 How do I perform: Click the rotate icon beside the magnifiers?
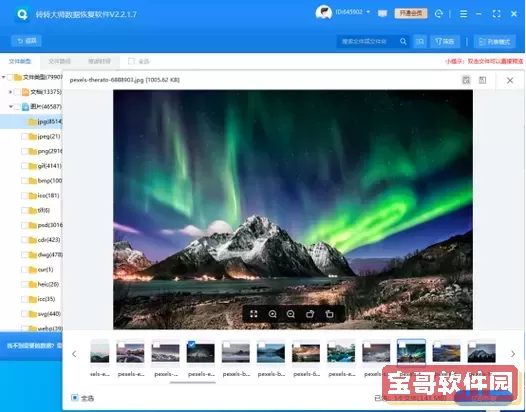[x=310, y=314]
